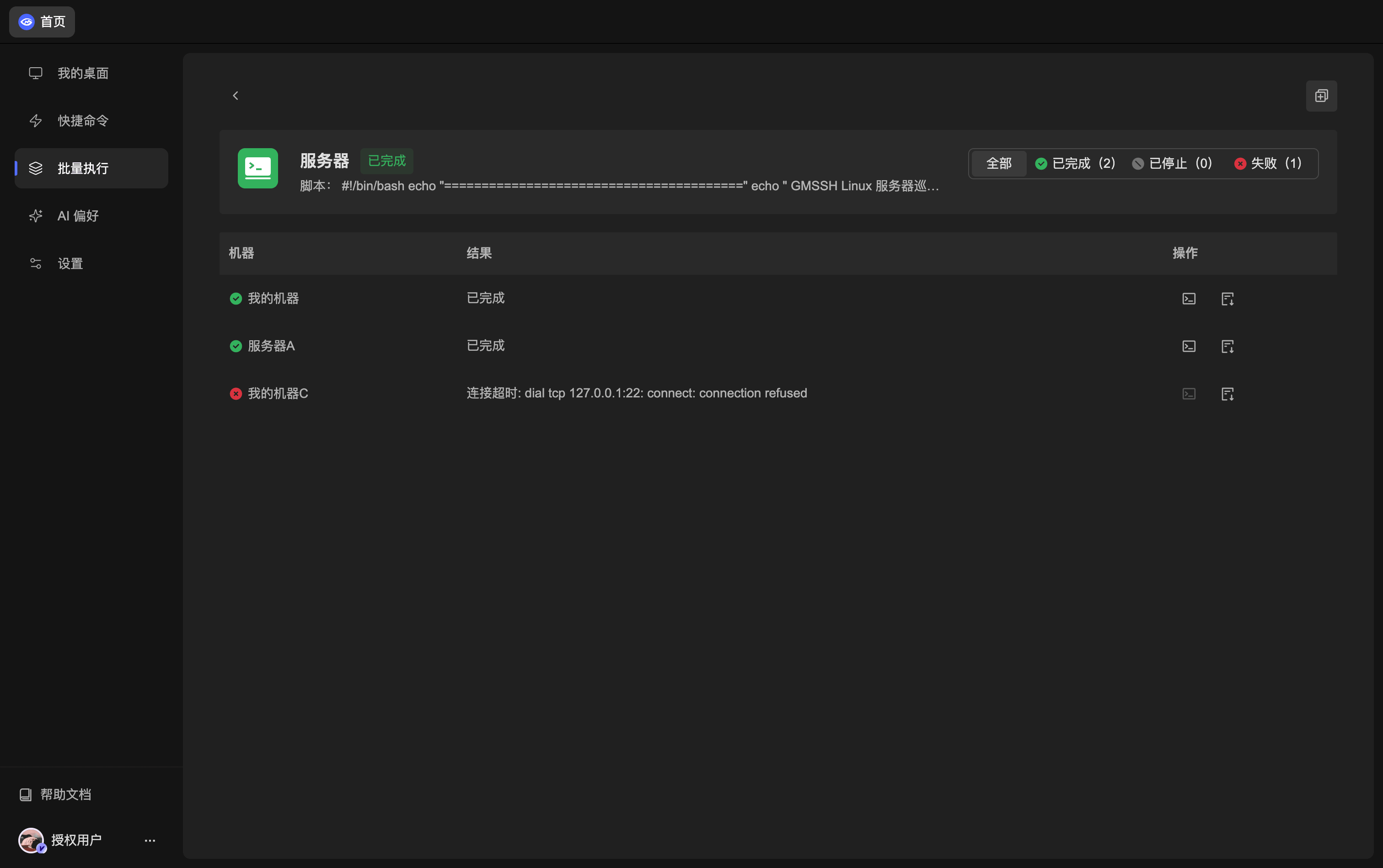The image size is (1383, 868).
Task: Filter by 已停止 (0) tab
Action: [x=1173, y=164]
